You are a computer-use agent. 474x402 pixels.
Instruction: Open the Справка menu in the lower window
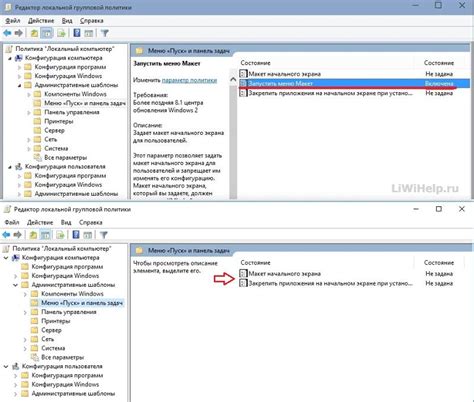[91, 222]
